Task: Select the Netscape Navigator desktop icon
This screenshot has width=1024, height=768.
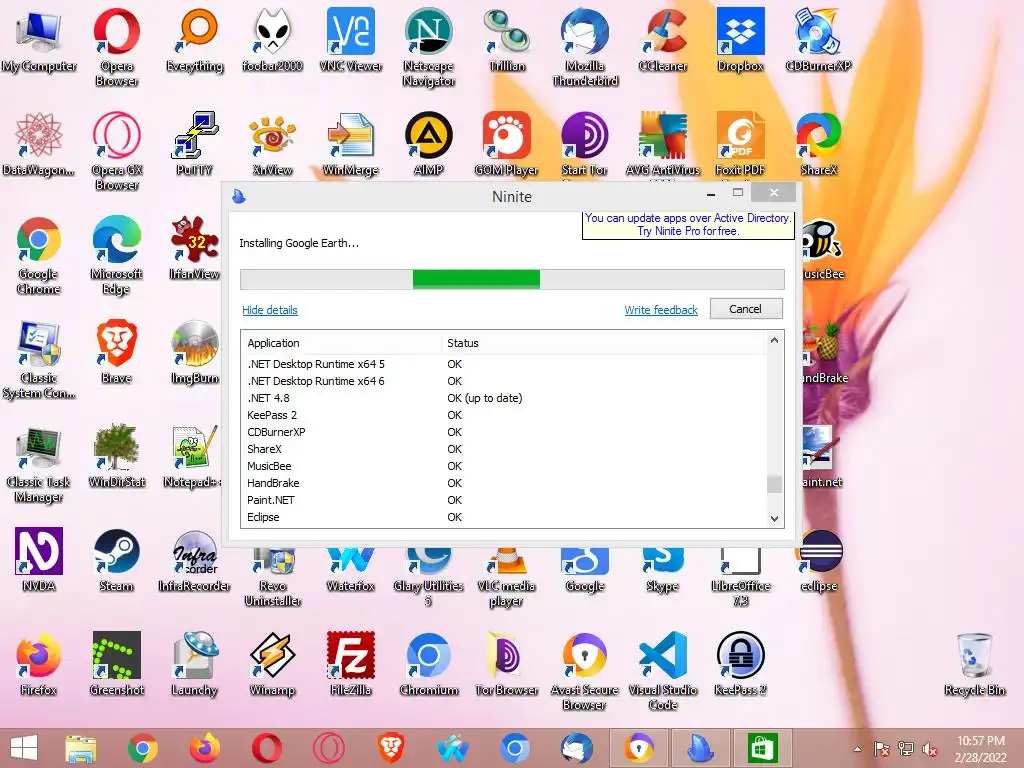Action: [x=428, y=46]
